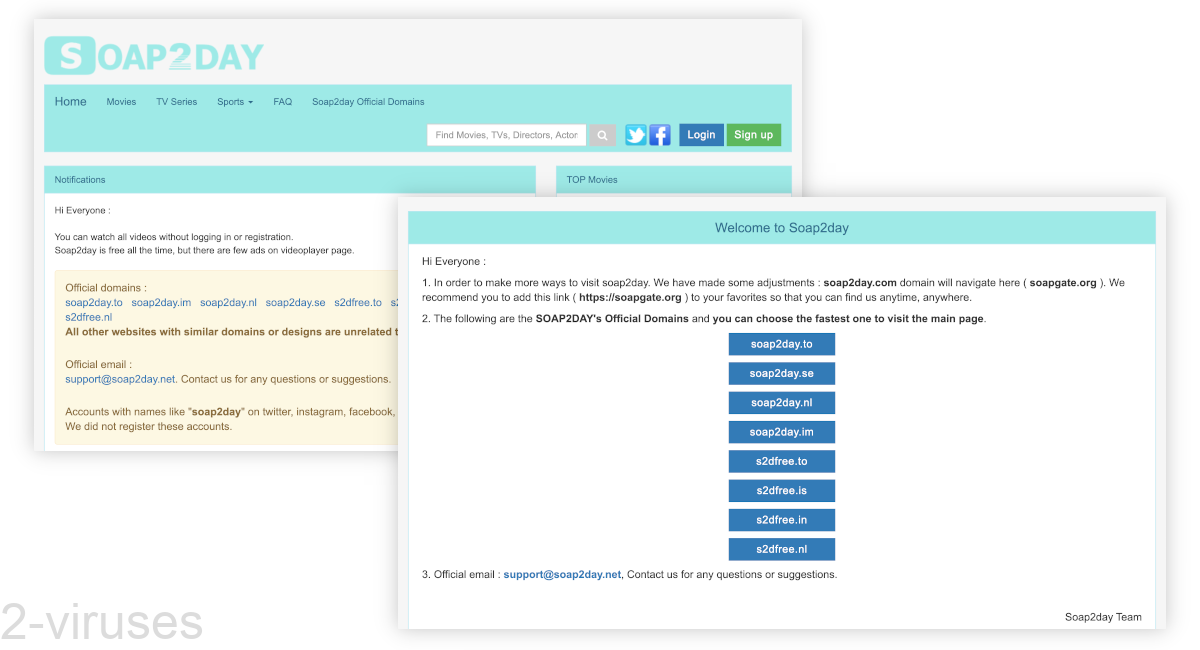This screenshot has height=650, width=1200.
Task: Choose the s2dfree.in domain button
Action: pyautogui.click(x=782, y=520)
